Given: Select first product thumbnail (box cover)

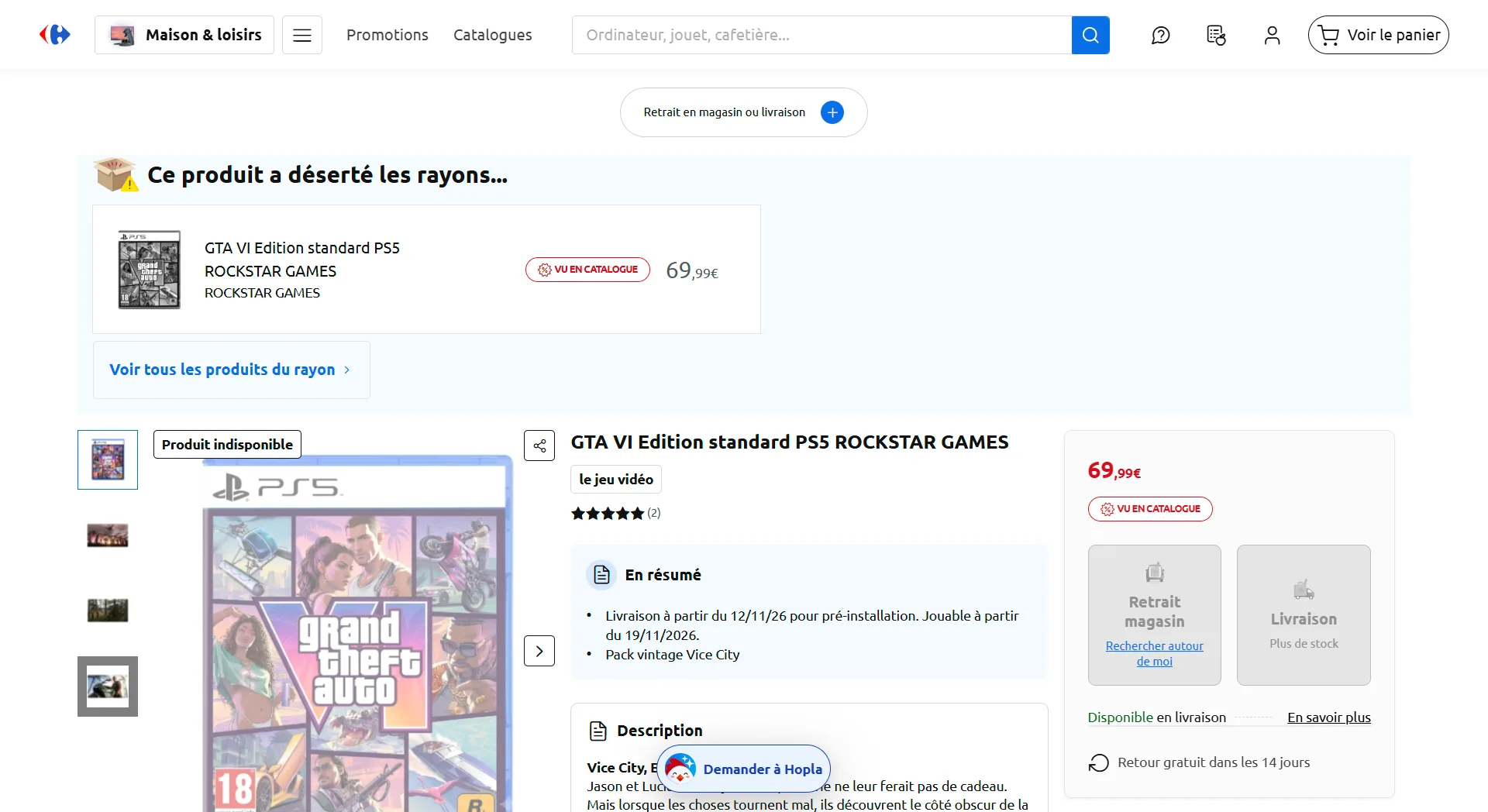Looking at the screenshot, I should point(108,459).
